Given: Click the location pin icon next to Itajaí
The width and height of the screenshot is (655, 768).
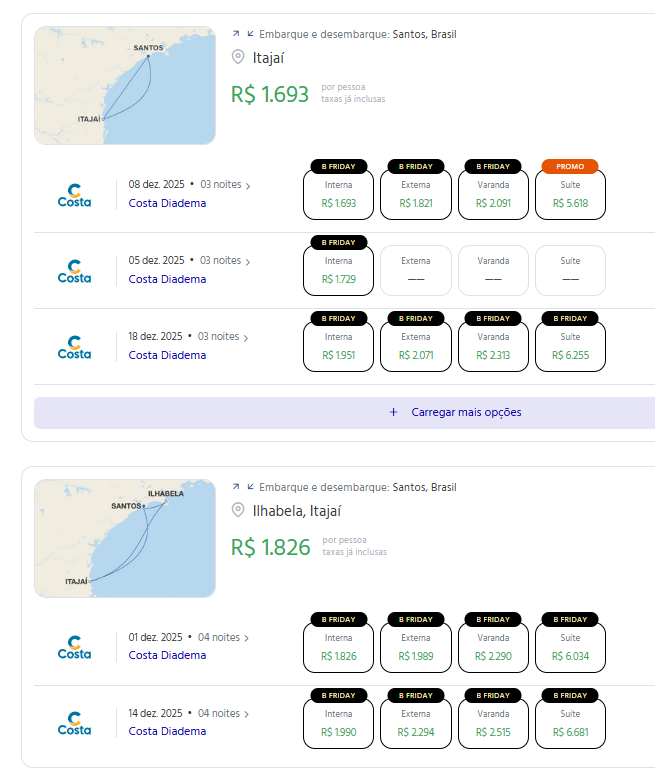Looking at the screenshot, I should coord(238,57).
